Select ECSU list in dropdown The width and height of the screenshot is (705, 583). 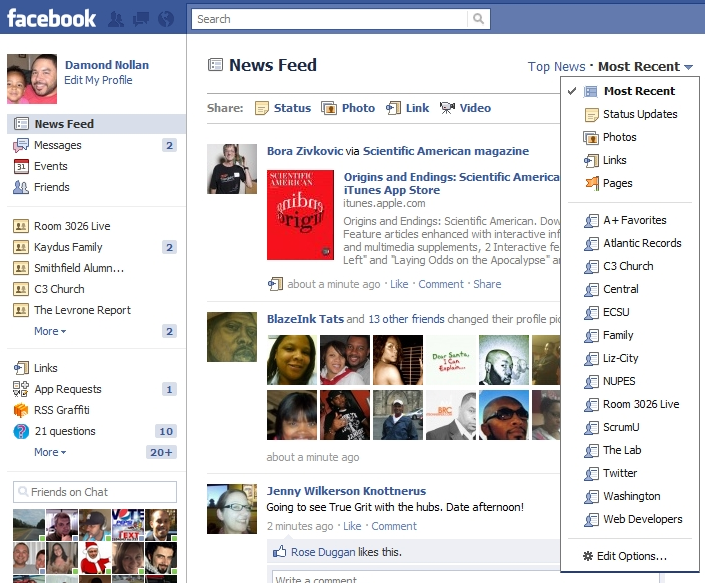coord(630,312)
